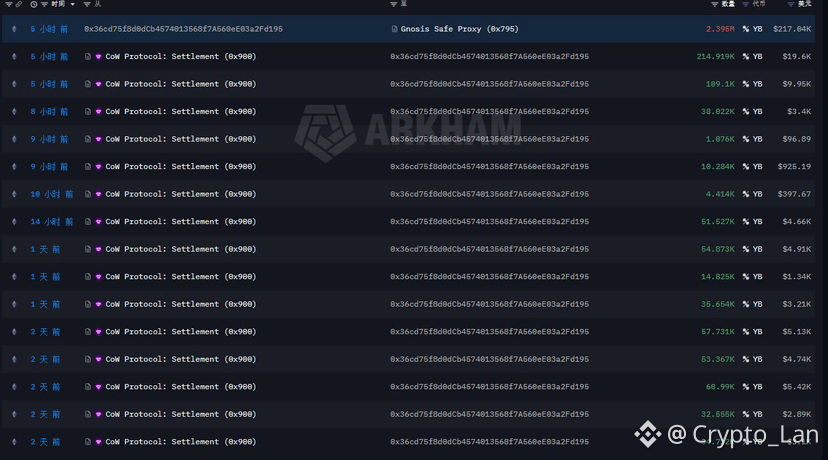Viewport: 828px width, 460px height.
Task: Click the CoW Protocol logo in the $9.95K row
Action: pyautogui.click(x=98, y=84)
